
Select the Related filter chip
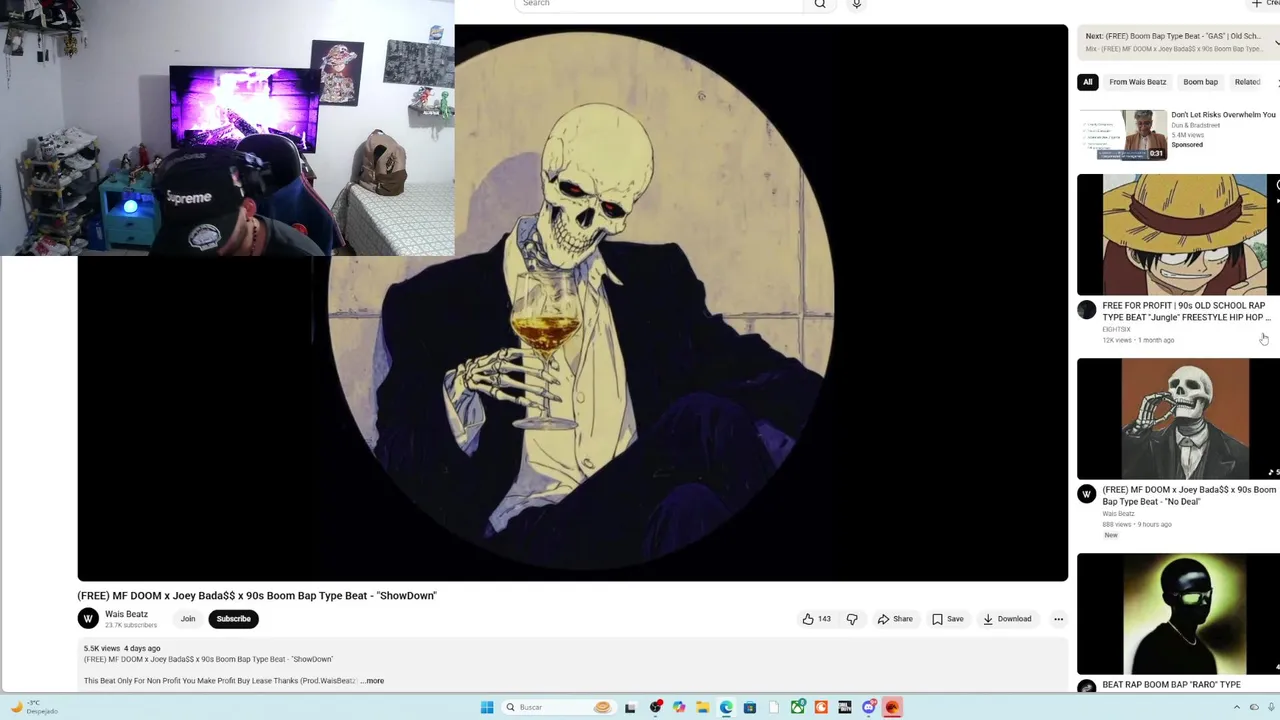(x=1247, y=82)
